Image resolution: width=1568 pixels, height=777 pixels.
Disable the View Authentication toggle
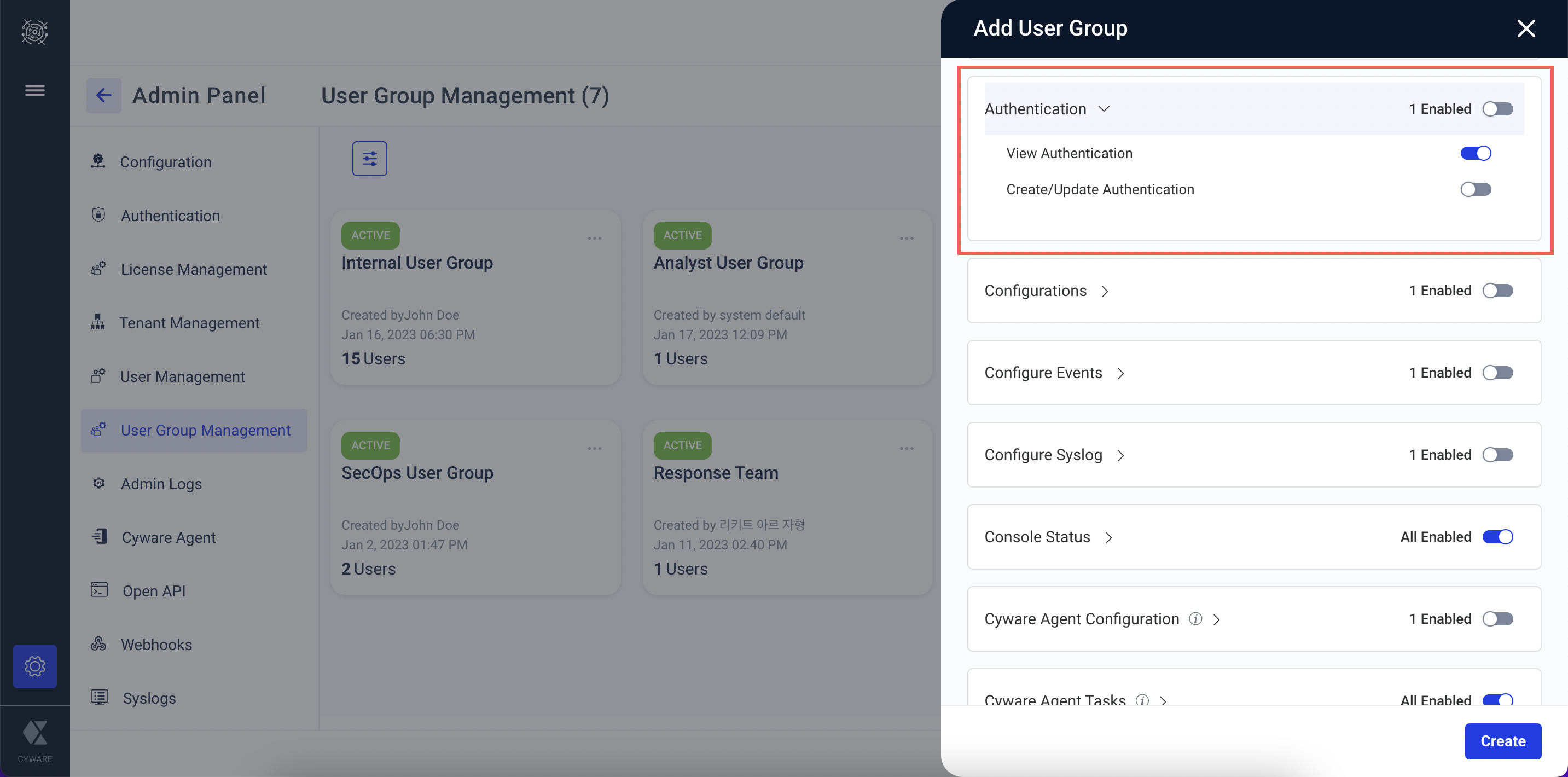click(1476, 153)
